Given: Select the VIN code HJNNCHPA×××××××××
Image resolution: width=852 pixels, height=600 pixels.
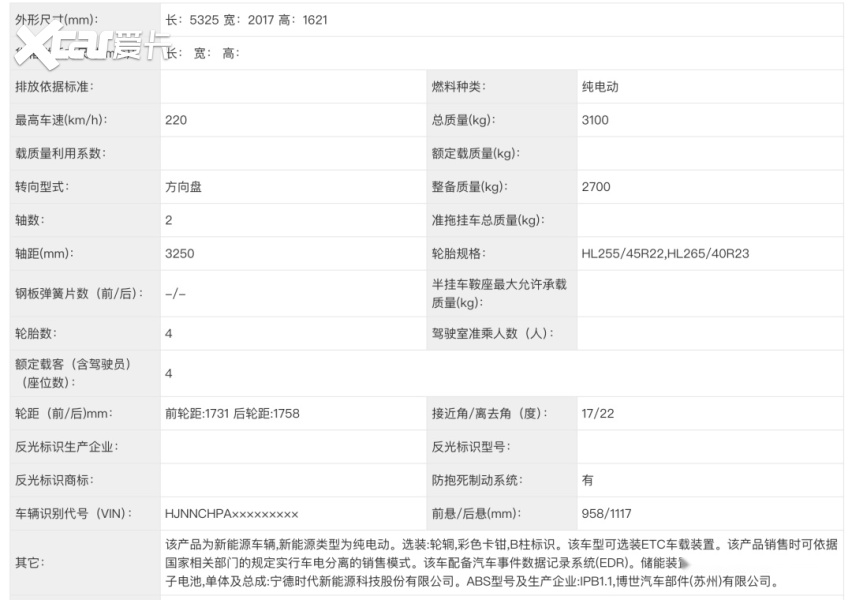Looking at the screenshot, I should (x=231, y=514).
